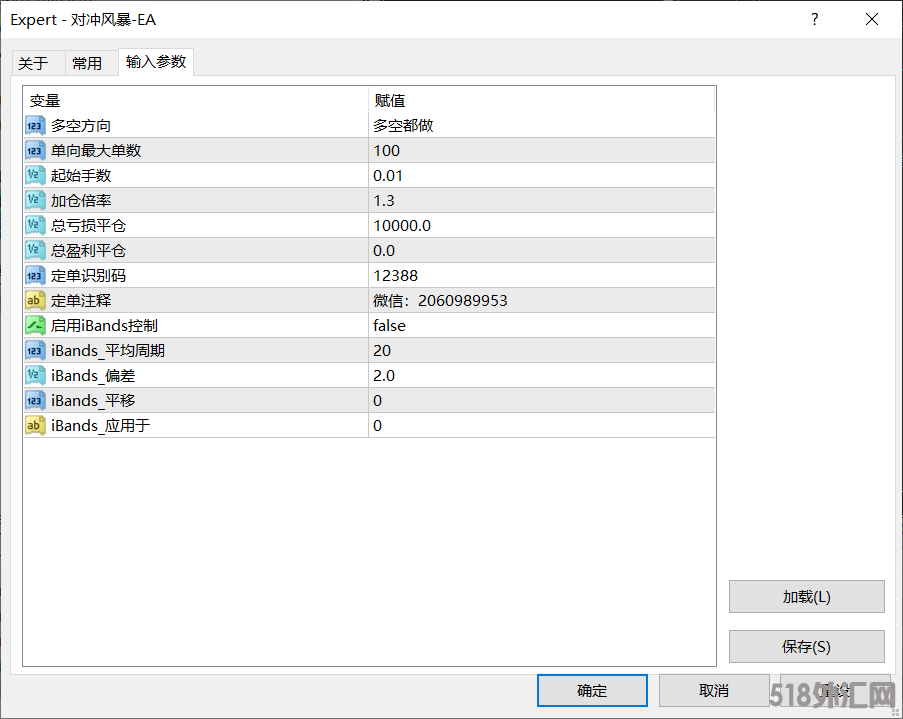Click the string icon beside iBands_应用于
The height and width of the screenshot is (719, 903).
tap(35, 426)
